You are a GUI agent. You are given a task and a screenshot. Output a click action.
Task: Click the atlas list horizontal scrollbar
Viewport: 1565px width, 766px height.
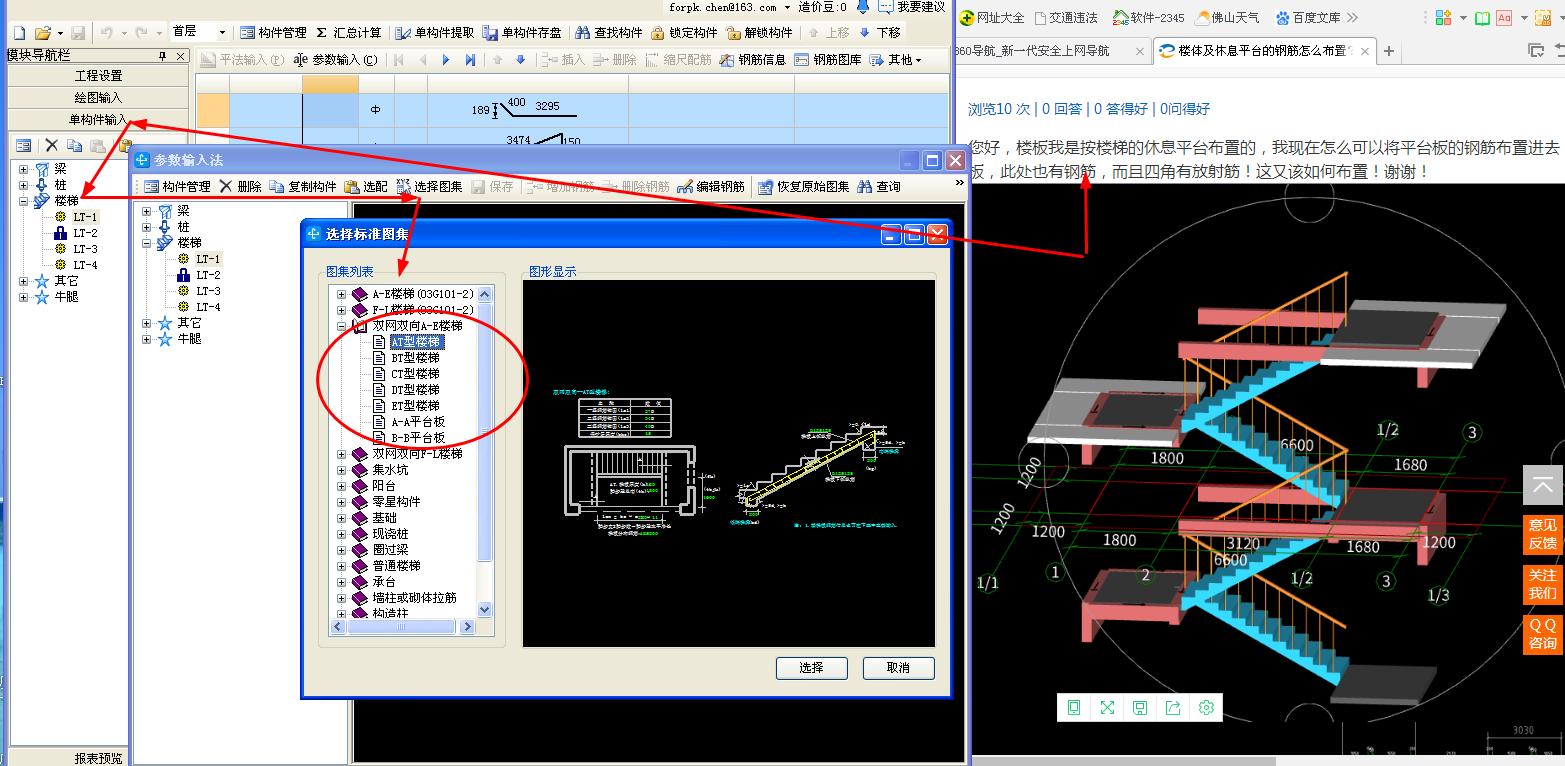404,626
